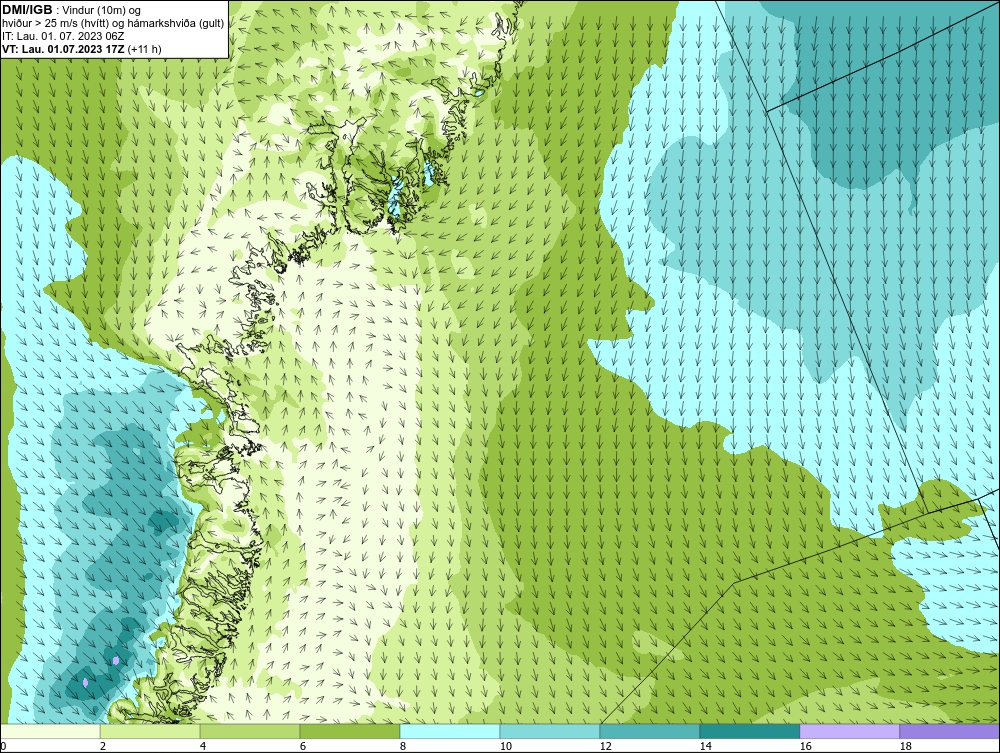This screenshot has height=753, width=1000.
Task: Click the 'VT: Lau. 01.07.2023 17Z' valid time
Action: pos(64,49)
